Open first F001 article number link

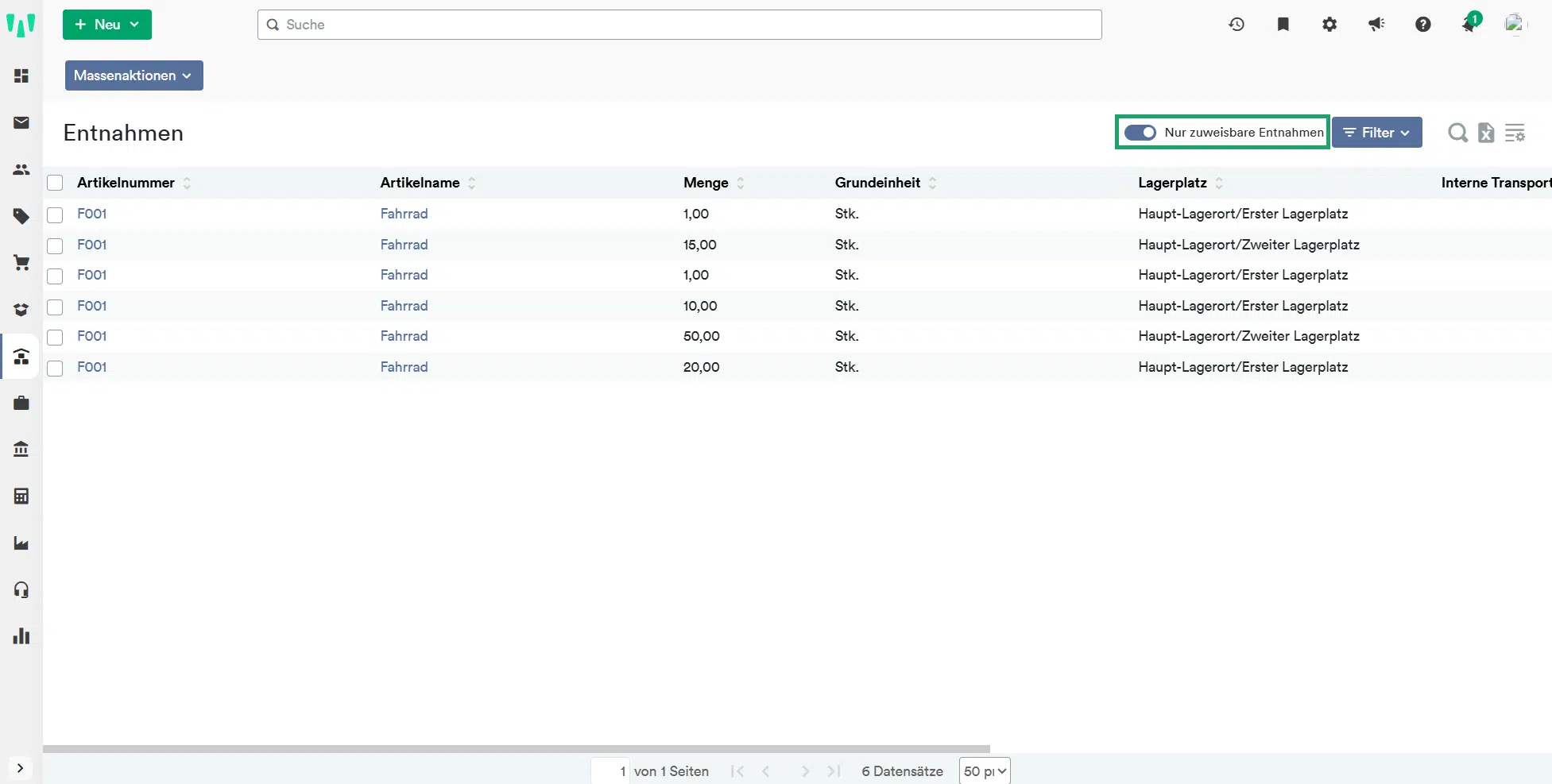91,214
